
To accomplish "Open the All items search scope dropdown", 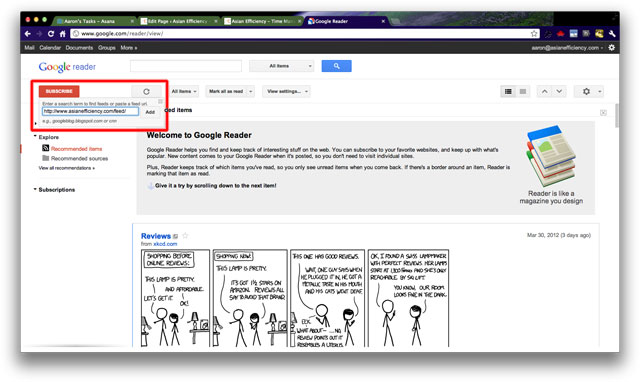I will [x=282, y=66].
